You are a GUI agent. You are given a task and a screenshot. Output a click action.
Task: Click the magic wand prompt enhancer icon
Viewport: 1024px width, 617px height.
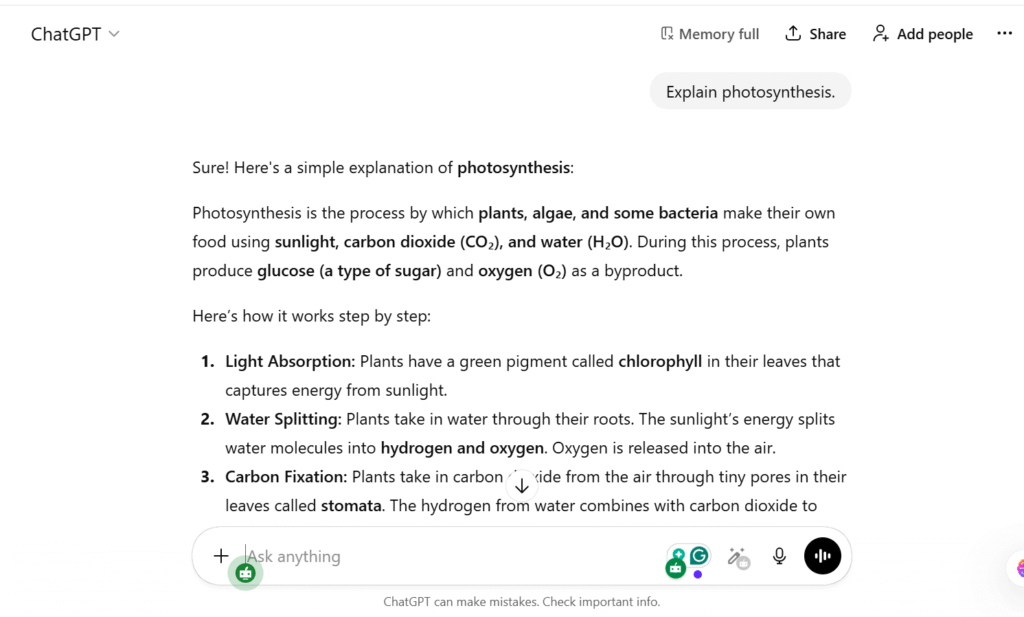pyautogui.click(x=738, y=558)
